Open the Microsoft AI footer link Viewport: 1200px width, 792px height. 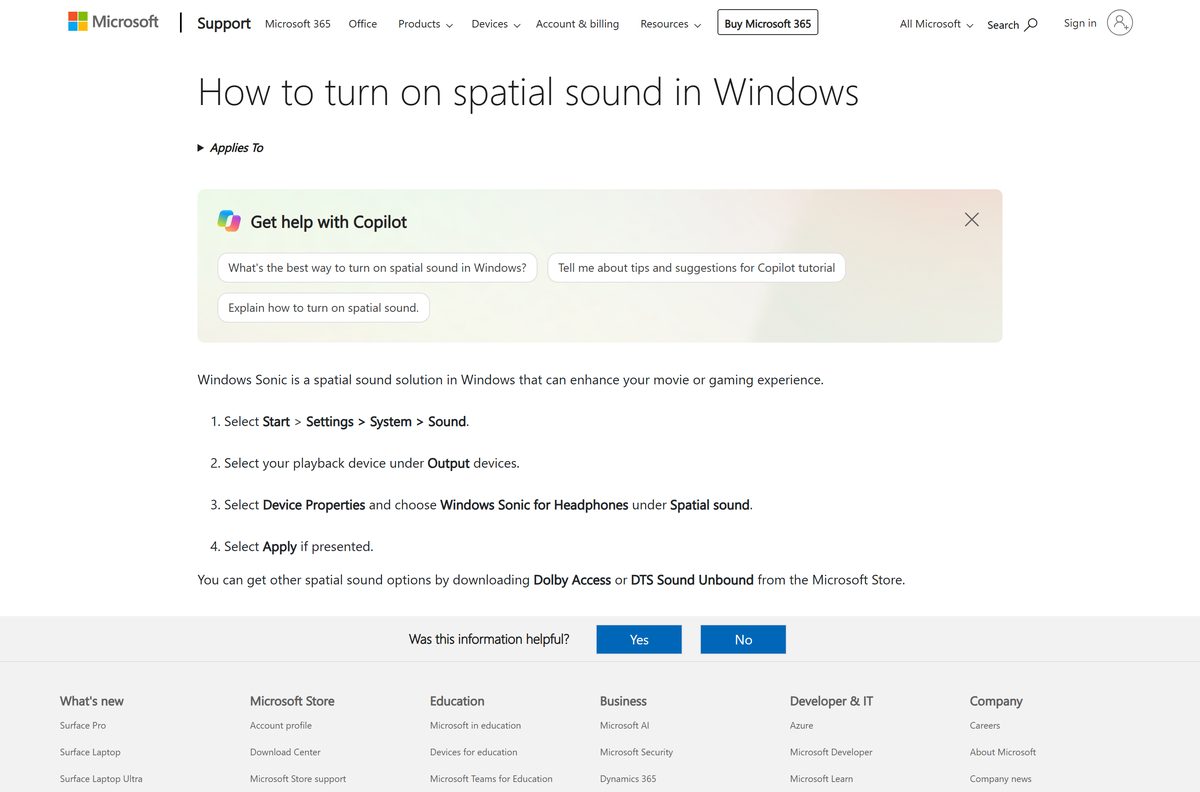(x=625, y=726)
